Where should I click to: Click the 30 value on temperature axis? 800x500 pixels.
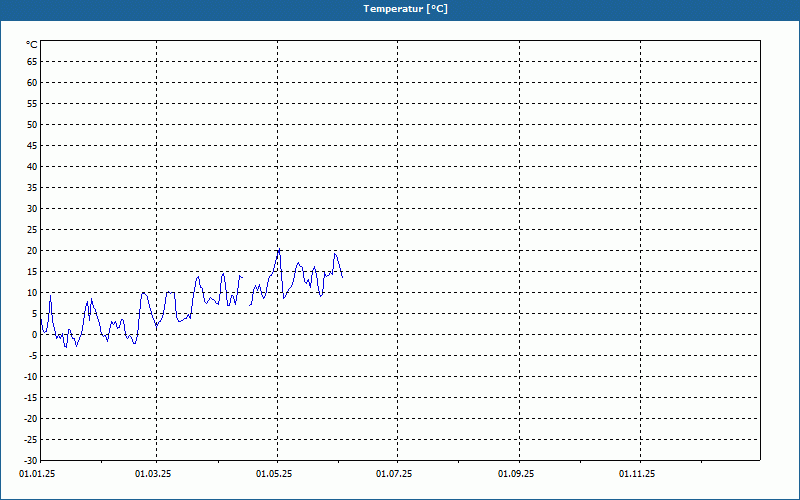[32, 209]
